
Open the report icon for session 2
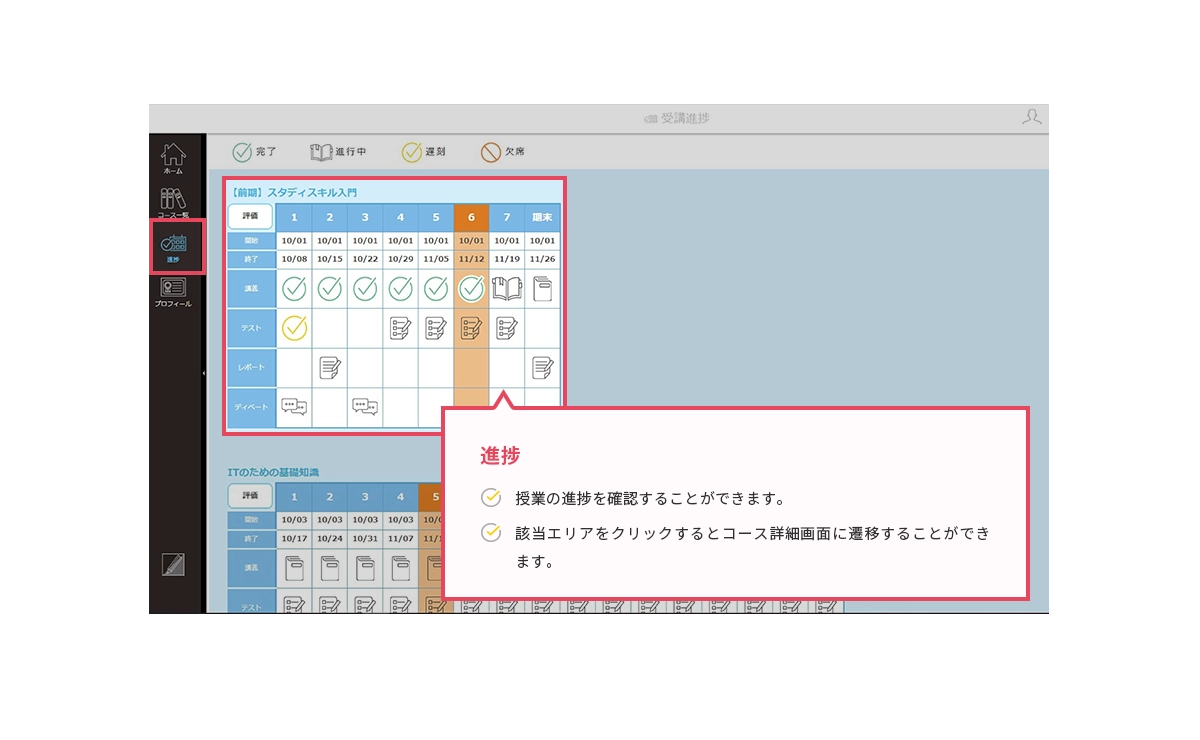tap(329, 368)
